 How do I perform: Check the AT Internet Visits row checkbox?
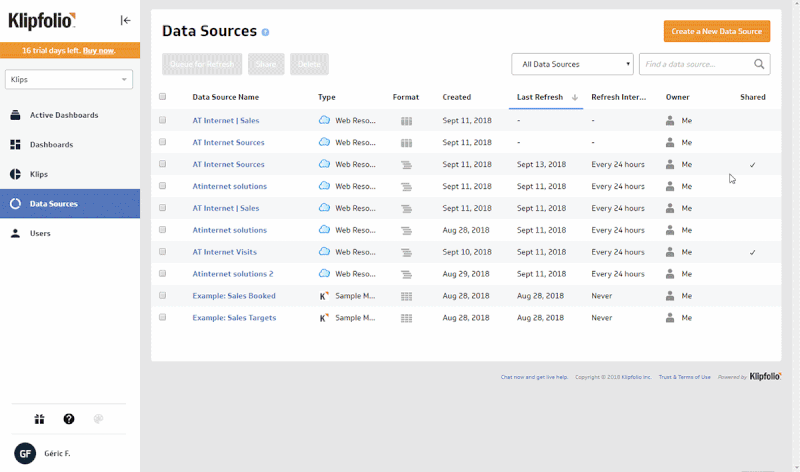point(162,252)
